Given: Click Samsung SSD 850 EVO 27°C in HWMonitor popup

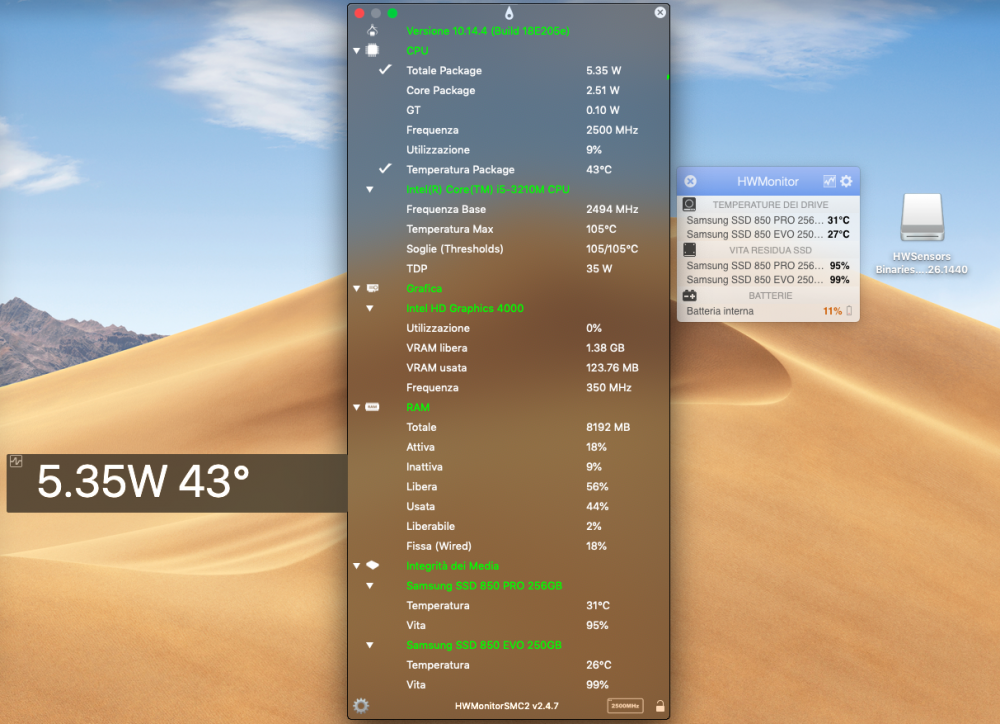Looking at the screenshot, I should pos(768,234).
